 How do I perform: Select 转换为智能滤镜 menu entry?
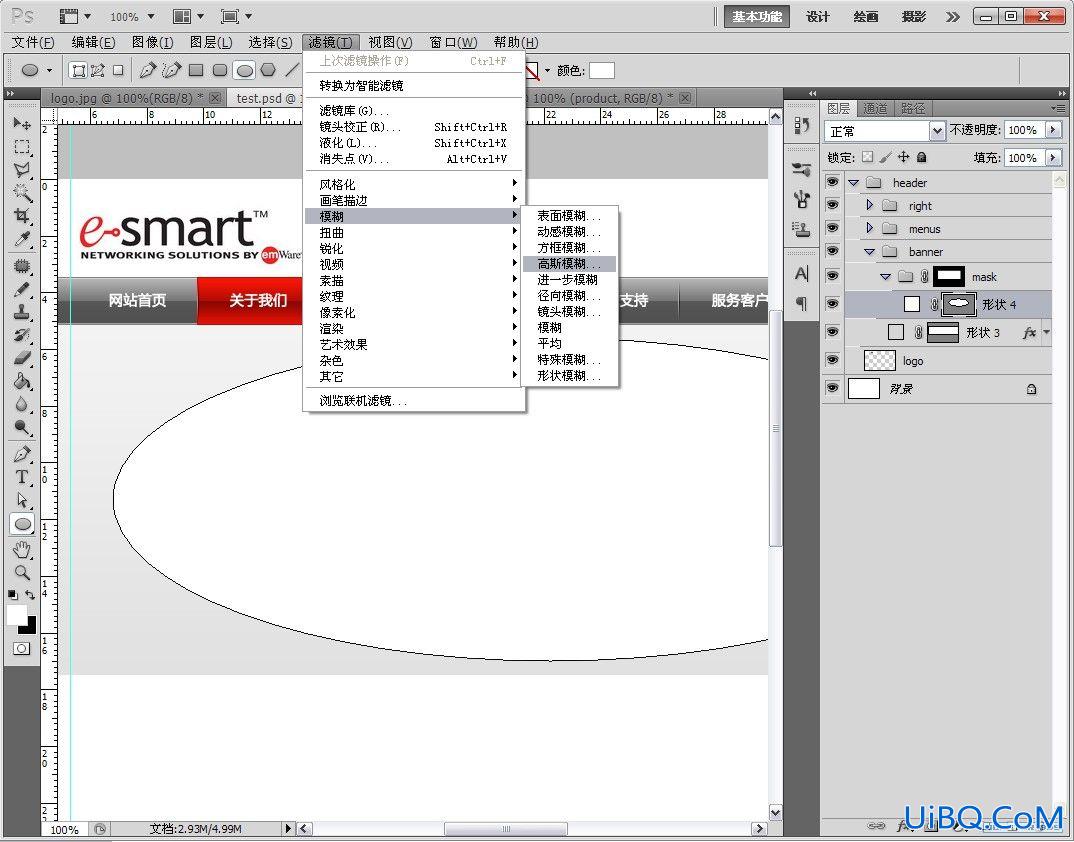(361, 86)
